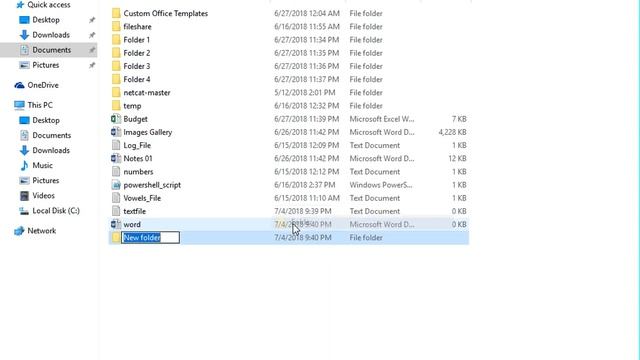Image resolution: width=640 pixels, height=360 pixels.
Task: Open Desktop under Quick access
Action: pos(46,20)
